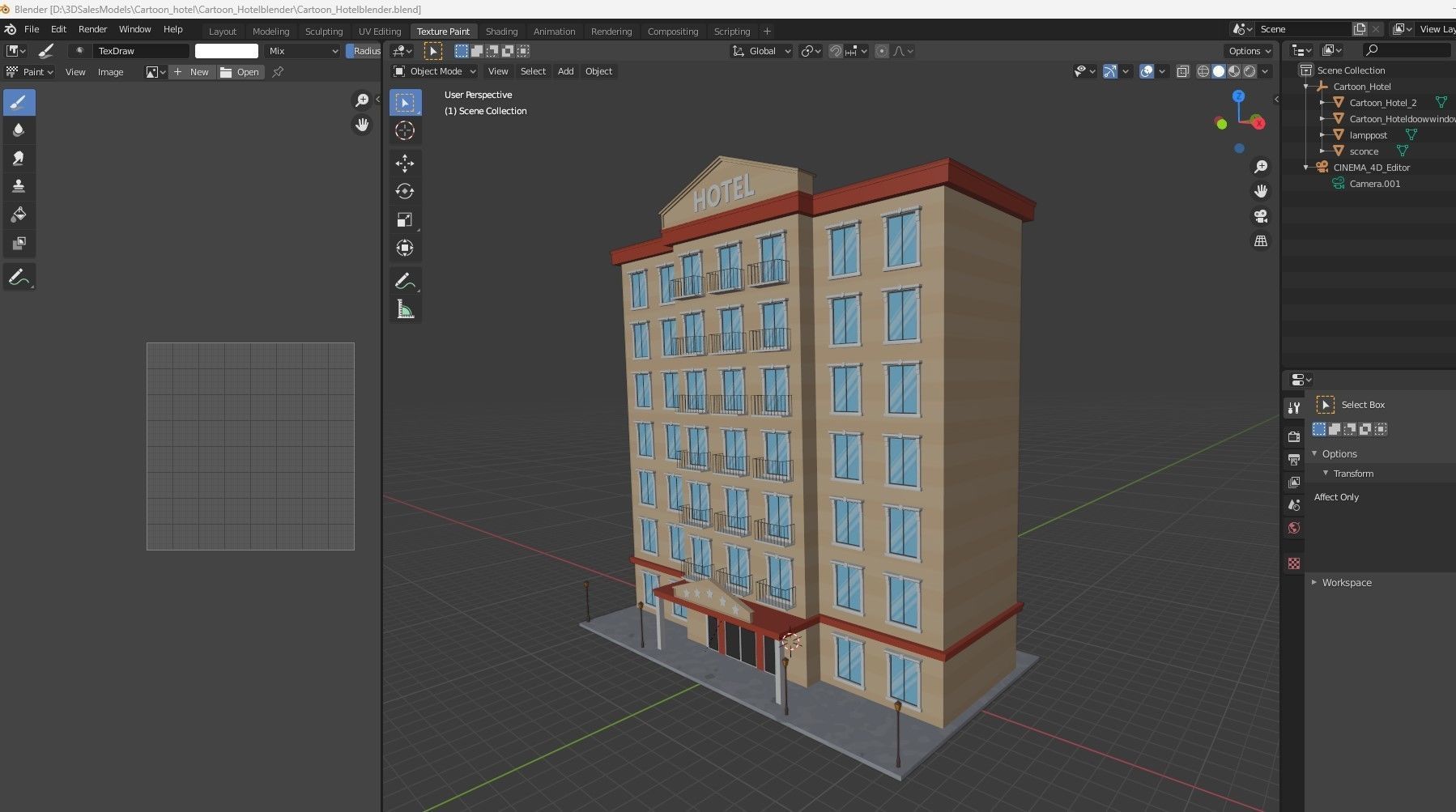Expand the lamppost object in outliner
The image size is (1456, 812).
click(x=1322, y=135)
